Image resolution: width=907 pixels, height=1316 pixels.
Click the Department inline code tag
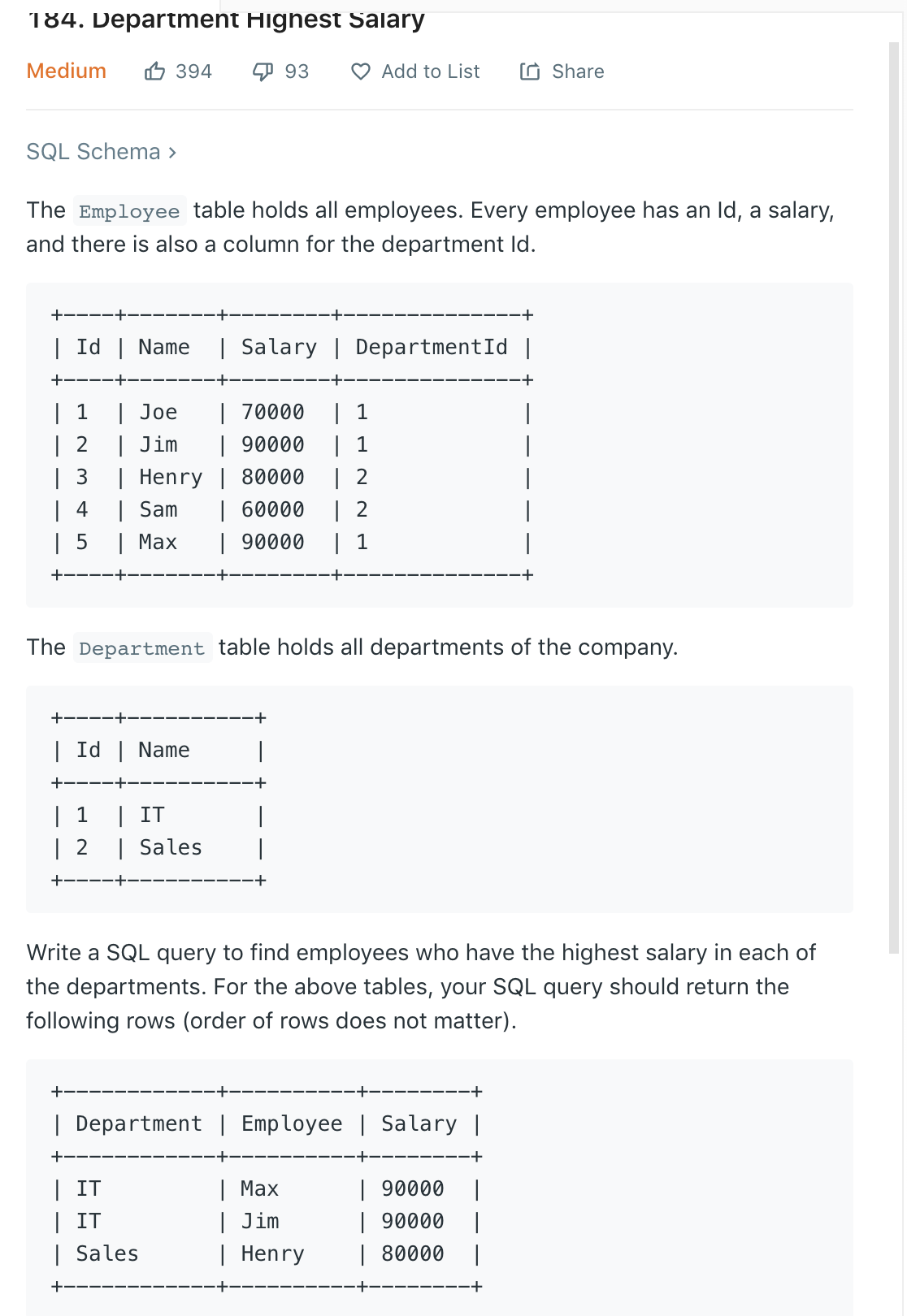tap(142, 648)
